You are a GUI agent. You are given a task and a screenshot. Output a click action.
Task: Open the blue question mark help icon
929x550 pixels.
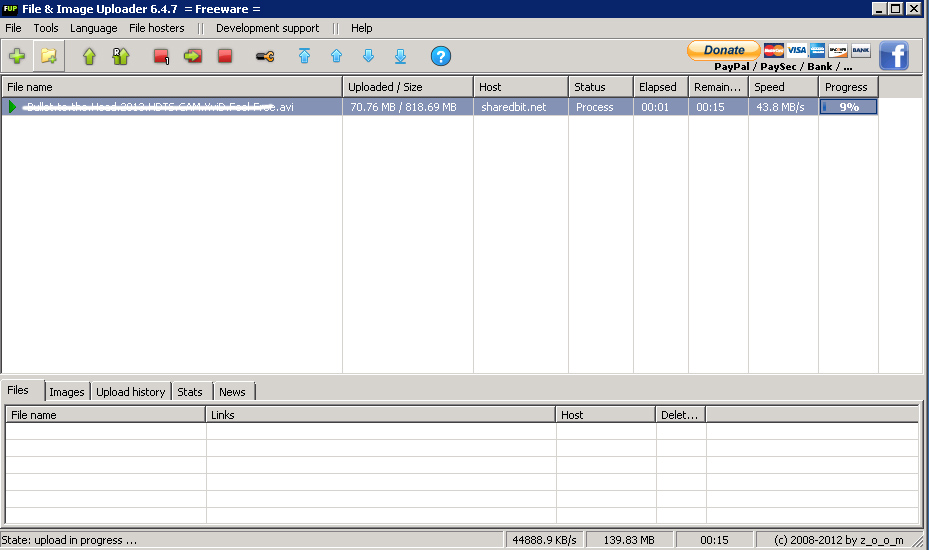coord(441,56)
